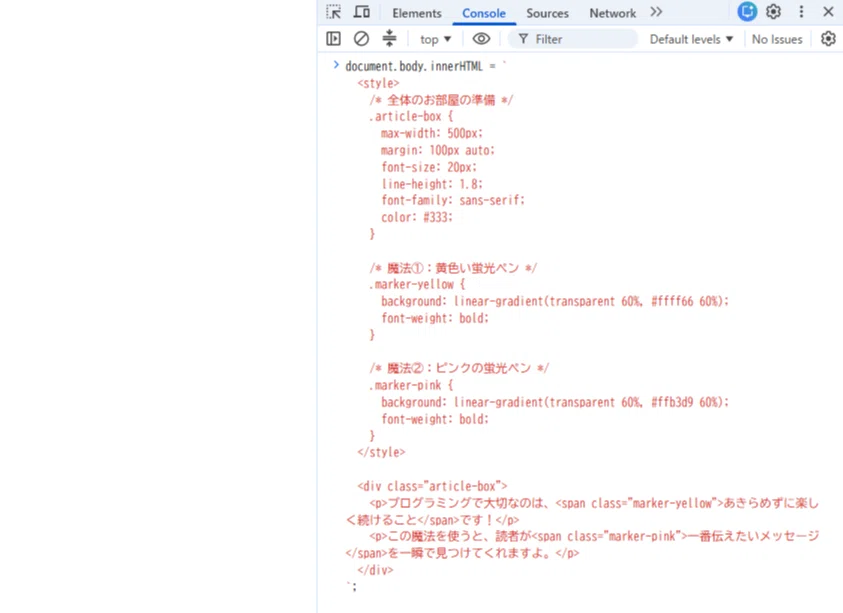
Task: Activate the inspect element picker icon
Action: [x=333, y=12]
